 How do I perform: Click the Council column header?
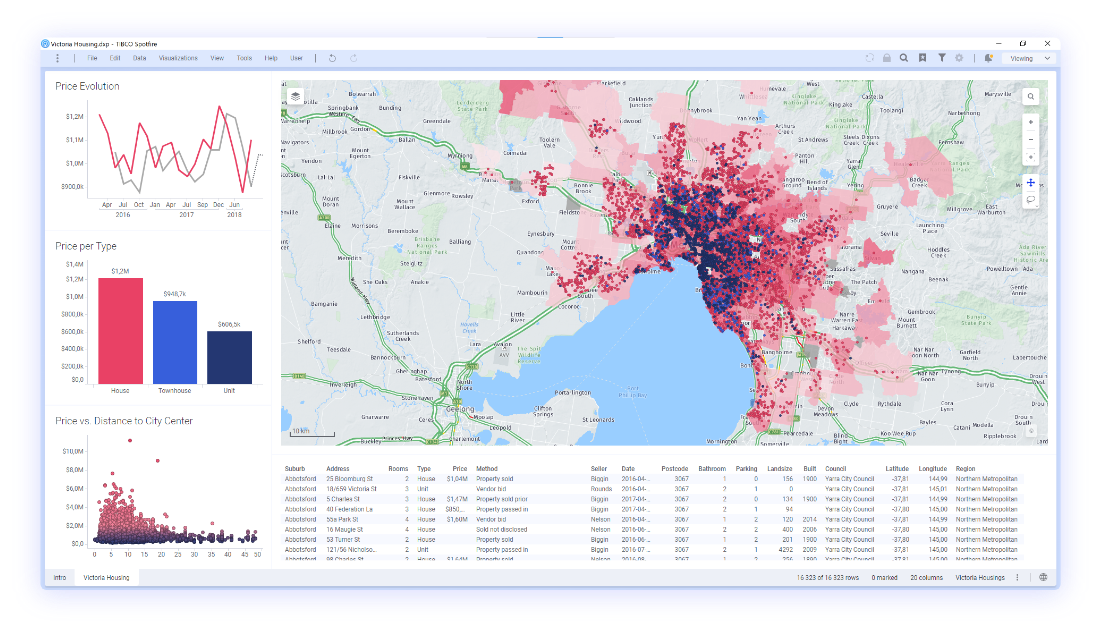click(x=836, y=468)
